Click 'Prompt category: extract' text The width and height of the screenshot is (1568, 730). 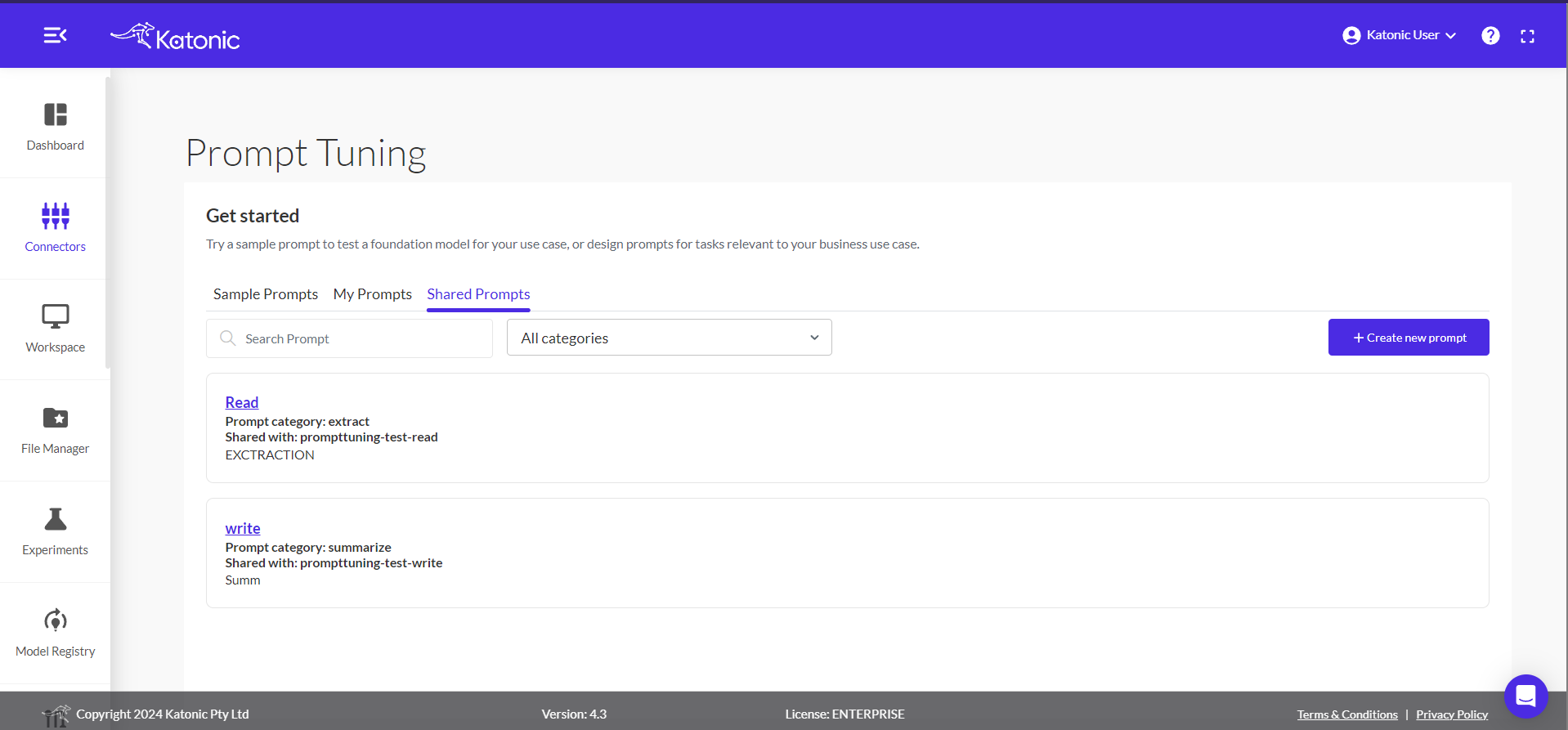(297, 422)
